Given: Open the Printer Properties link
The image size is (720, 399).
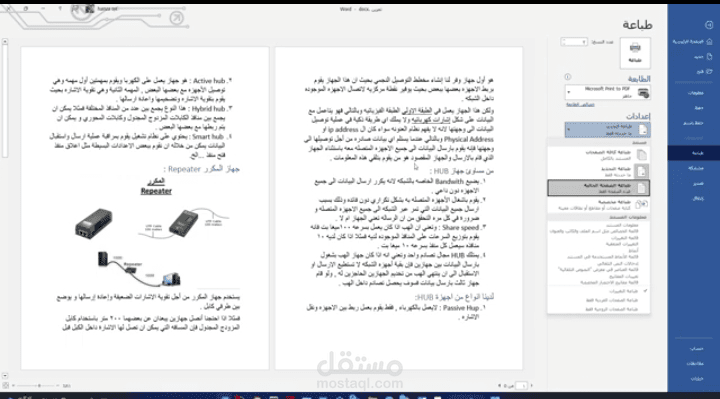Looking at the screenshot, I should coord(580,105).
